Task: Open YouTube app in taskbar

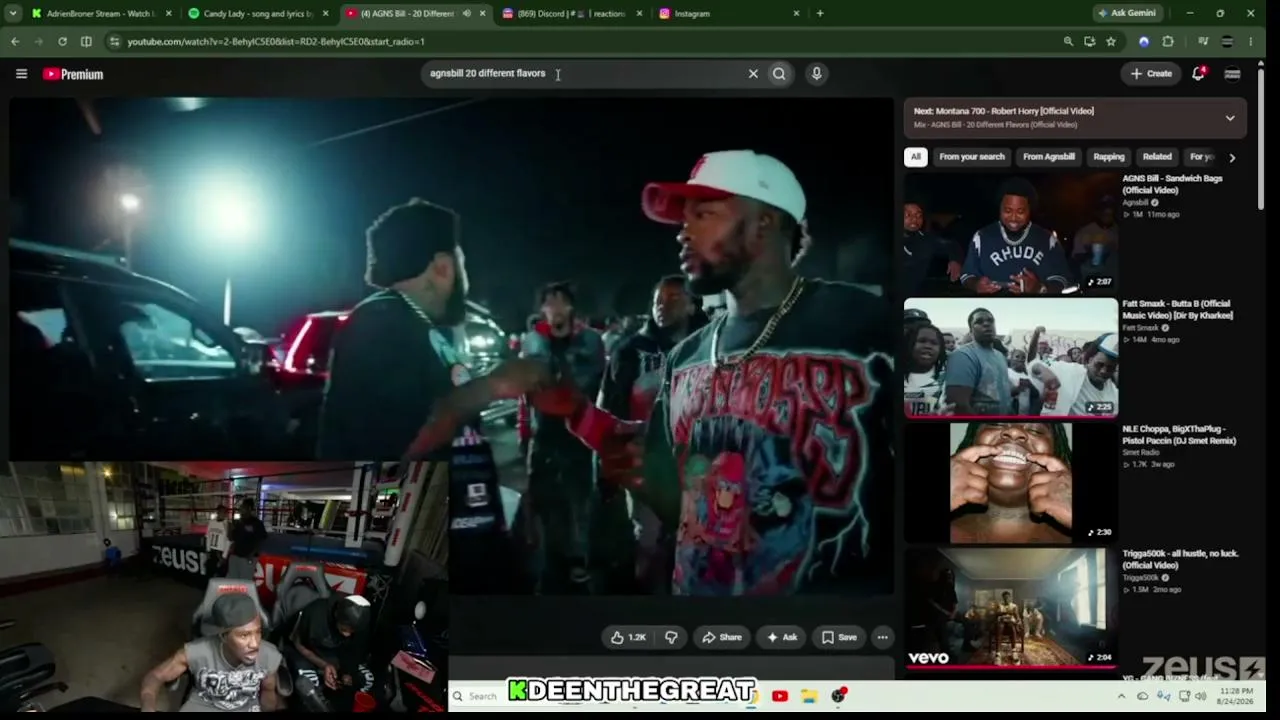Action: 780,696
